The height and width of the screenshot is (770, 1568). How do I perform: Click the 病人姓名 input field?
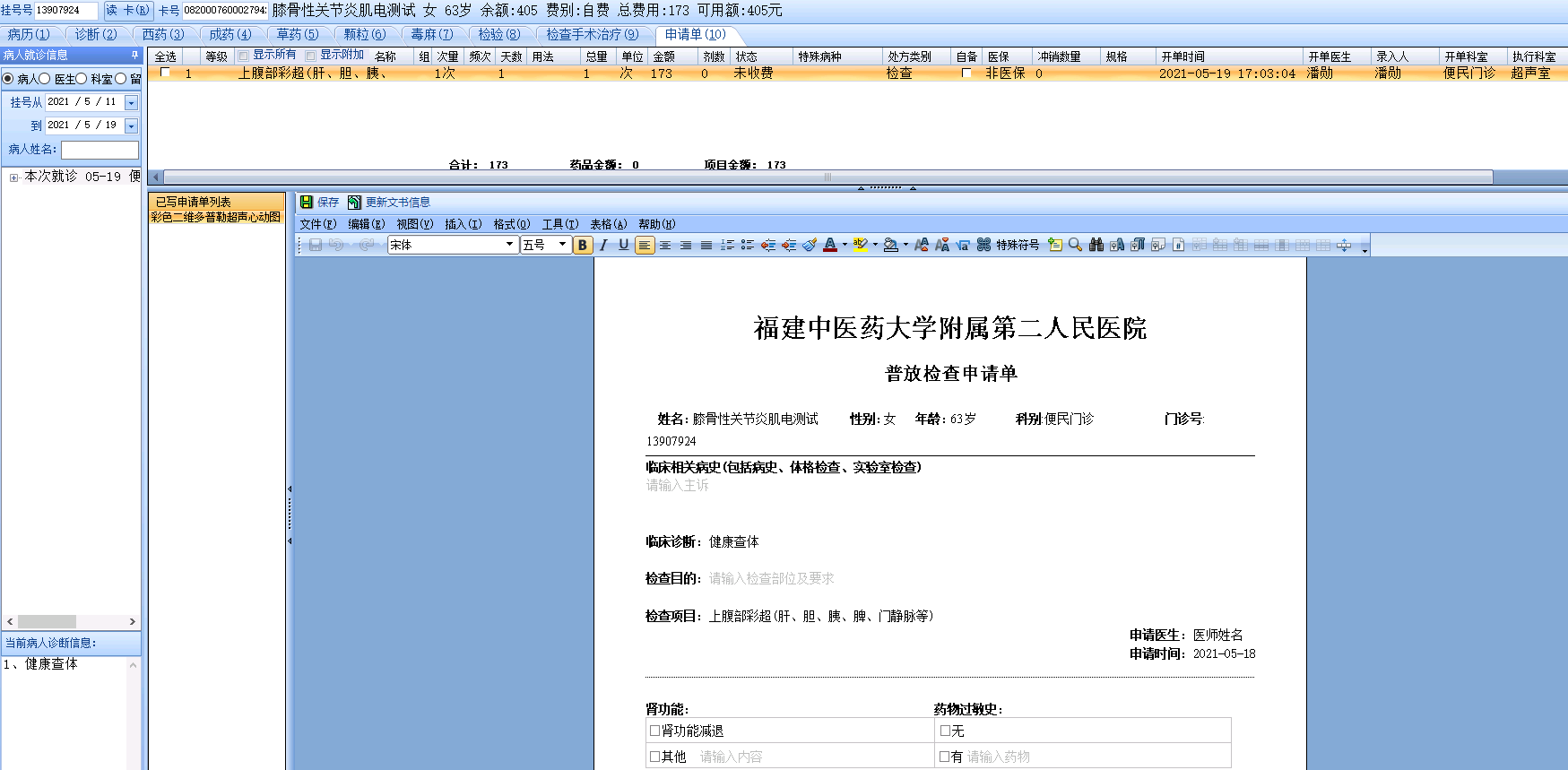[100, 150]
